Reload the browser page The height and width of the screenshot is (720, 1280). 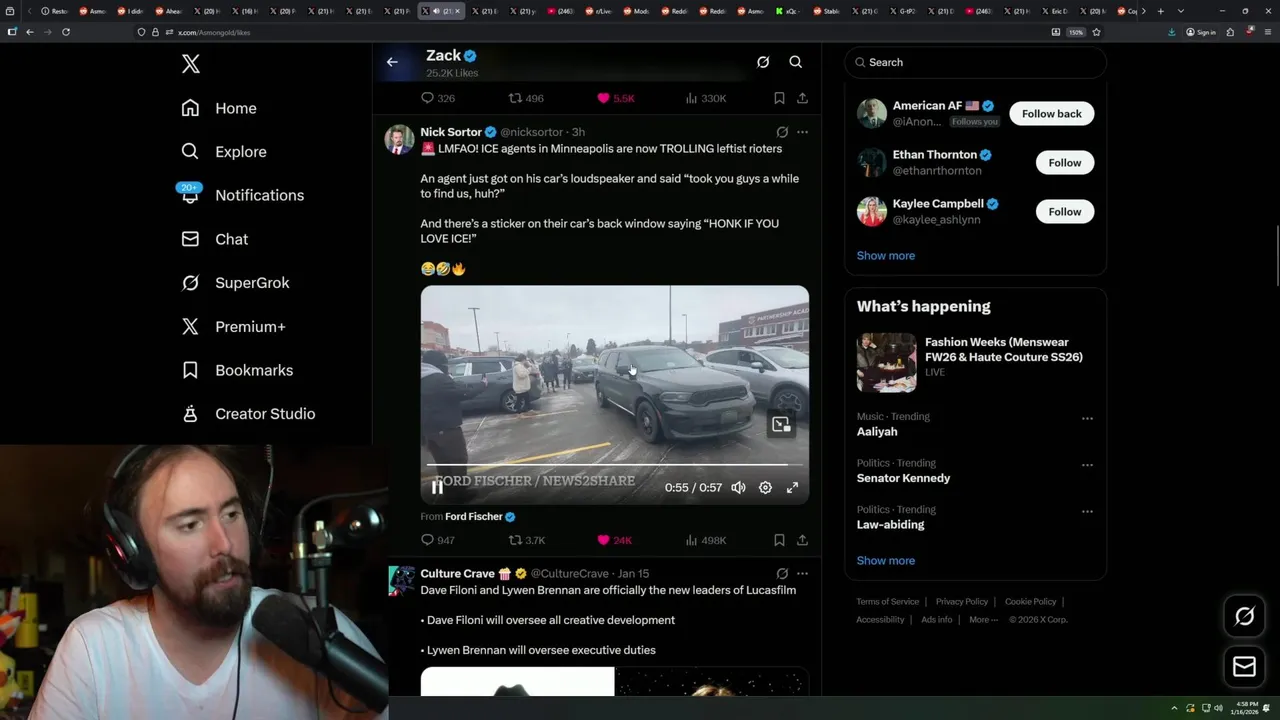pyautogui.click(x=66, y=32)
